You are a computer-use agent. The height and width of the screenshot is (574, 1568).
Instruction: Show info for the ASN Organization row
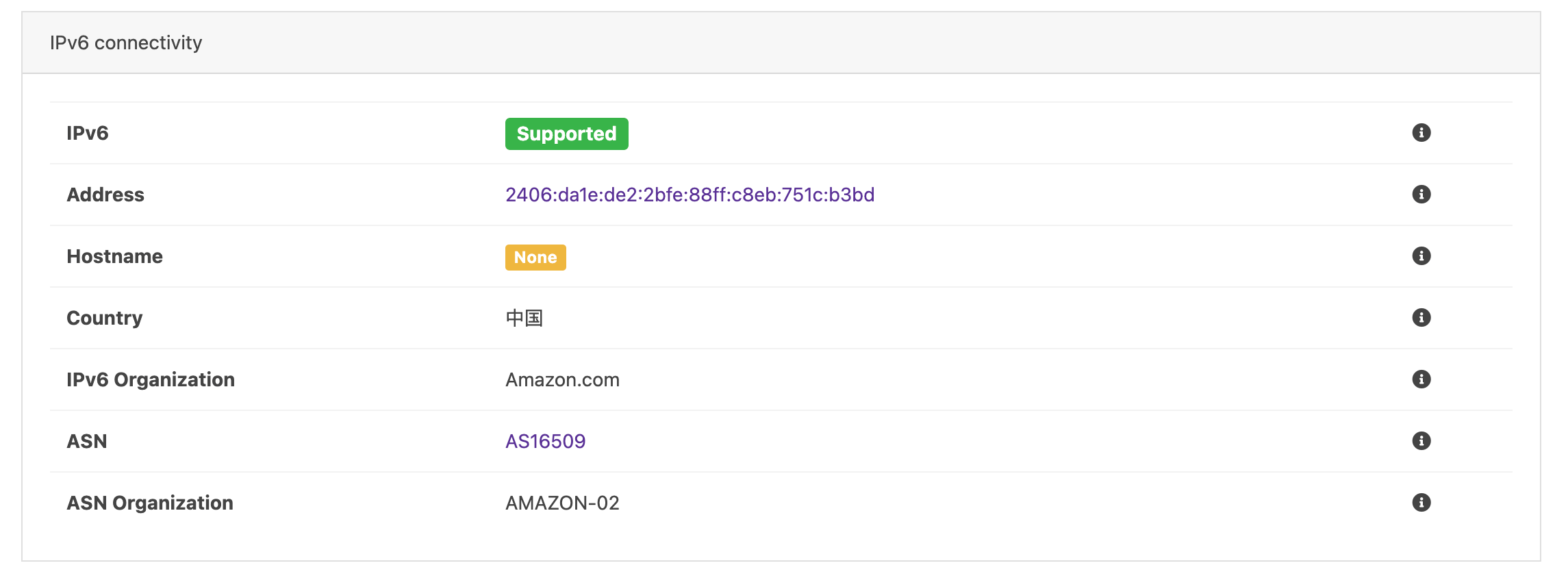[x=1421, y=503]
